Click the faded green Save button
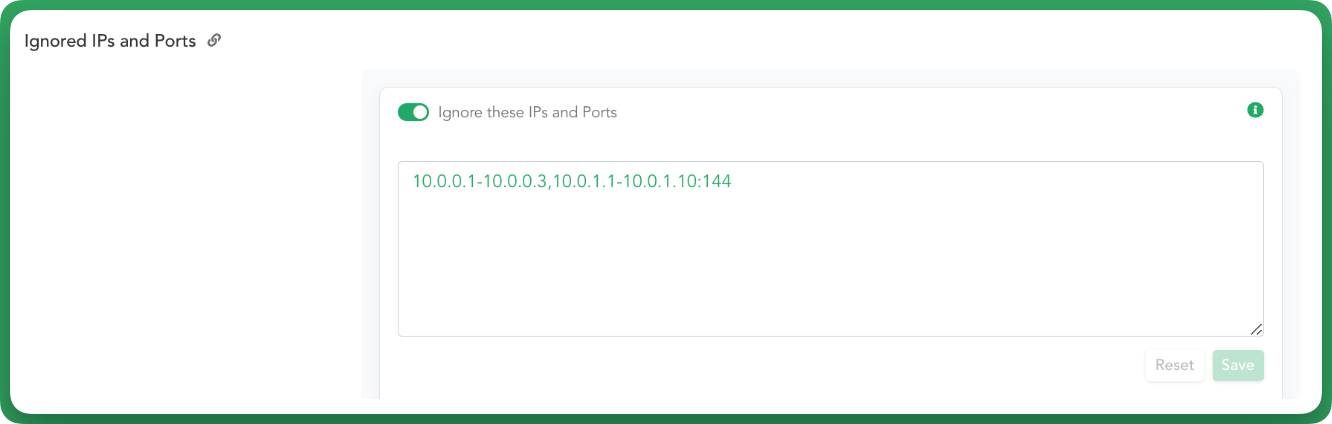The image size is (1332, 424). pos(1238,365)
